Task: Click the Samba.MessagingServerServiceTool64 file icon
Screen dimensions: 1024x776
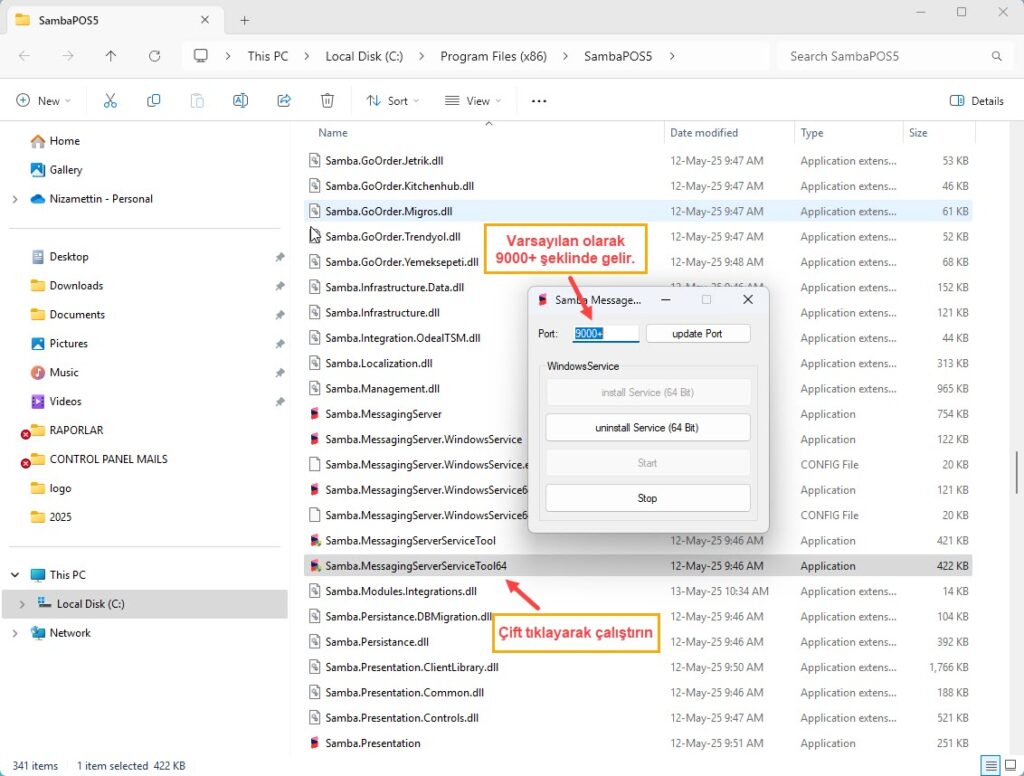Action: [x=315, y=566]
